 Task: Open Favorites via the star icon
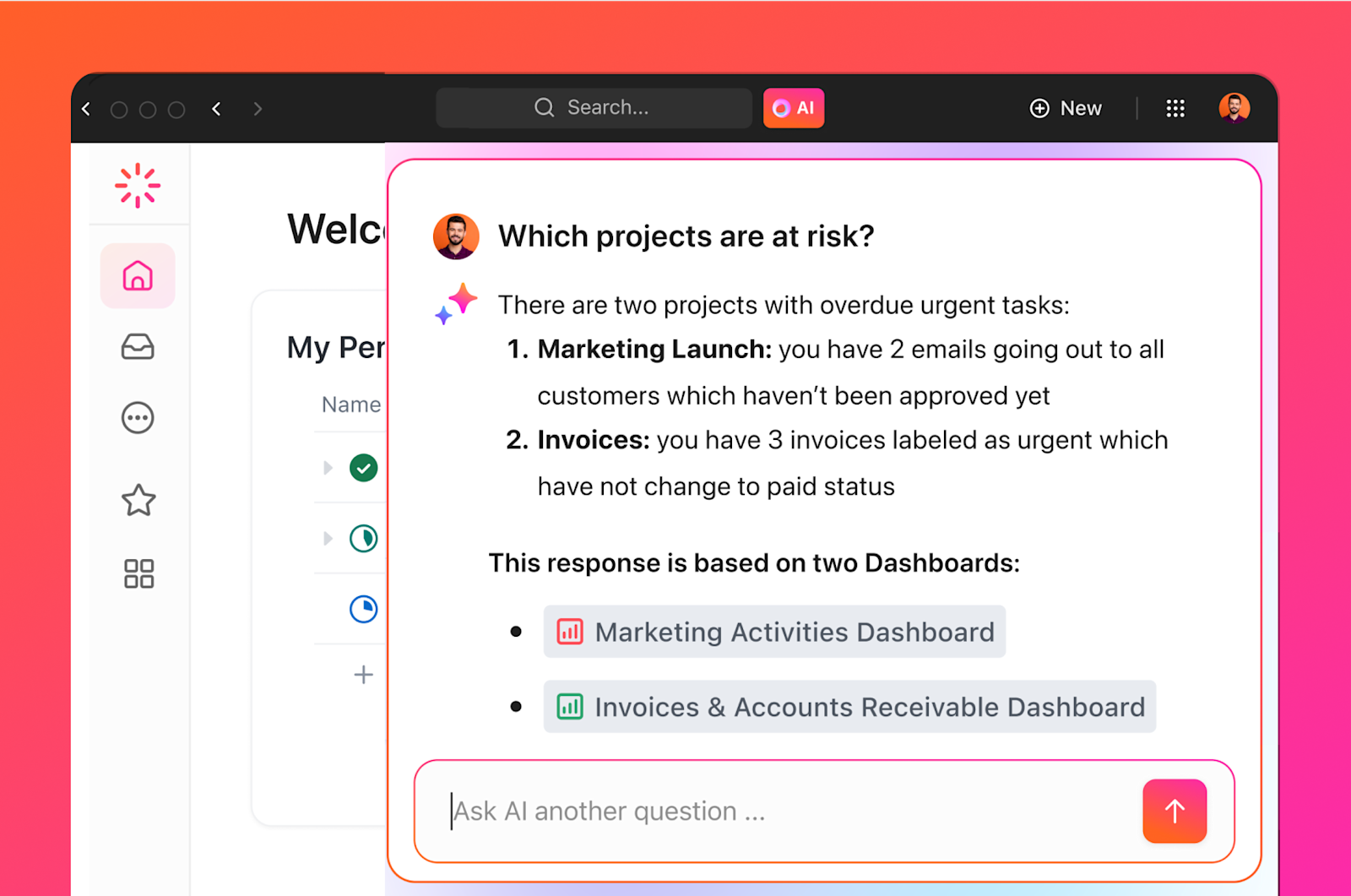tap(137, 501)
